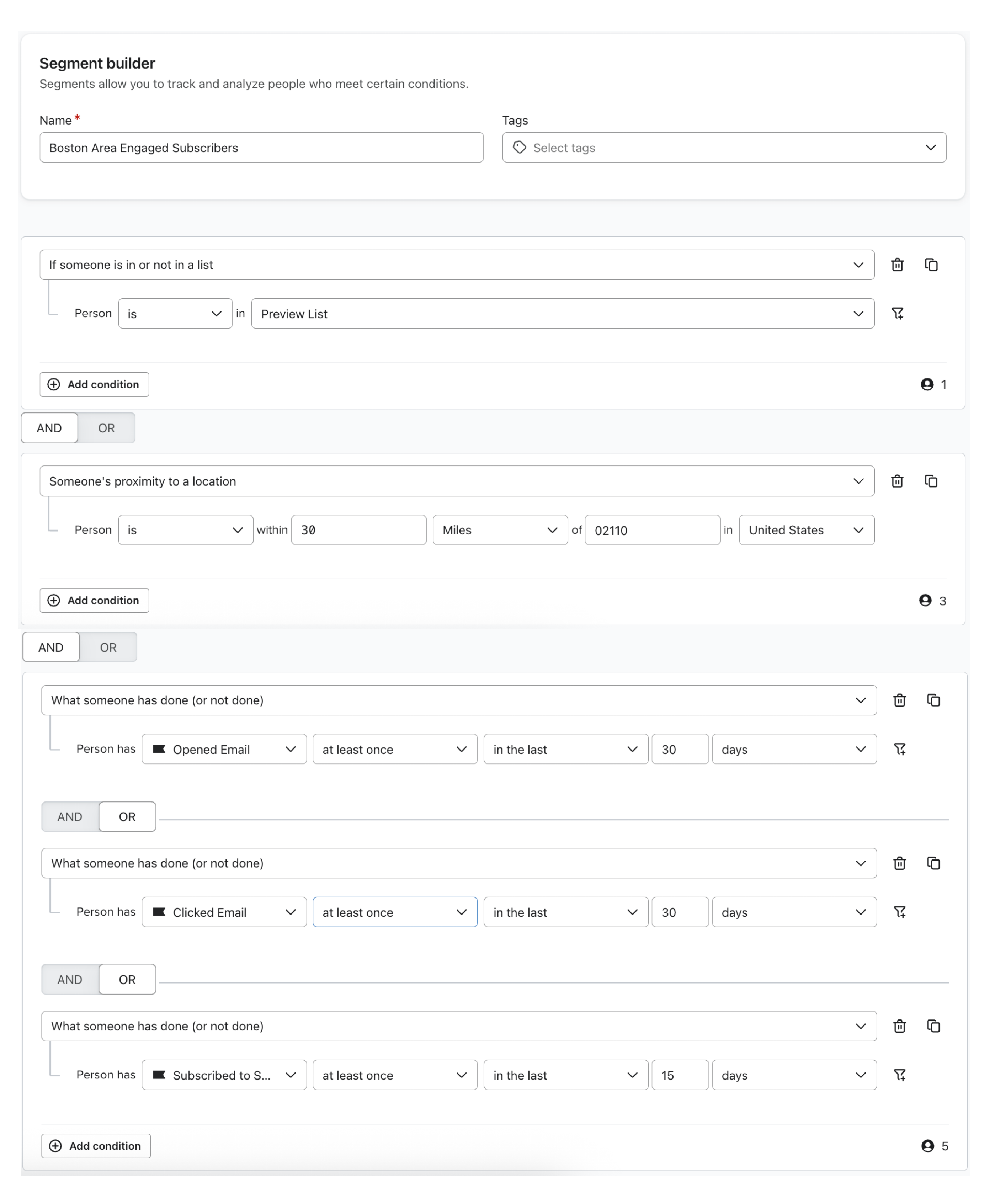Delete the proximity-to-location condition
Image resolution: width=995 pixels, height=1204 pixels.
tap(897, 481)
